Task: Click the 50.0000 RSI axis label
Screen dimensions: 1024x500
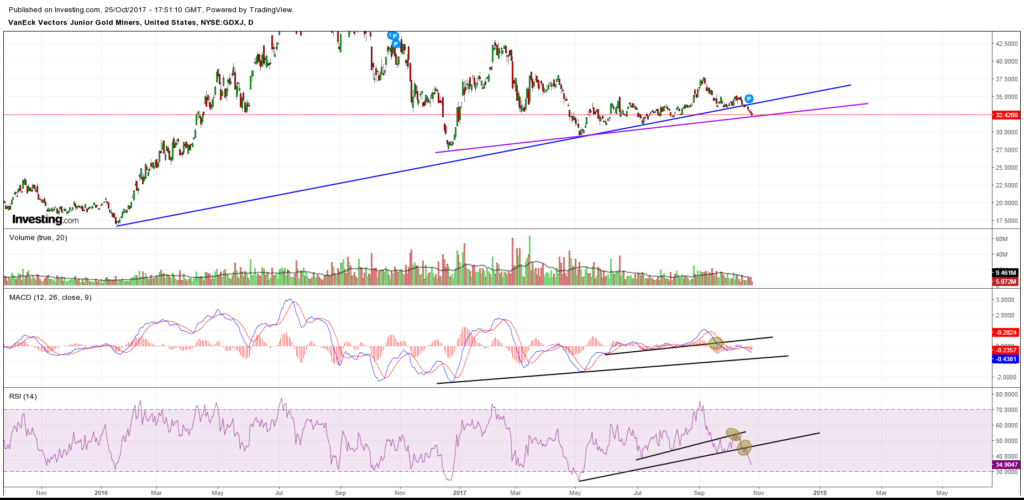Action: pos(1008,441)
